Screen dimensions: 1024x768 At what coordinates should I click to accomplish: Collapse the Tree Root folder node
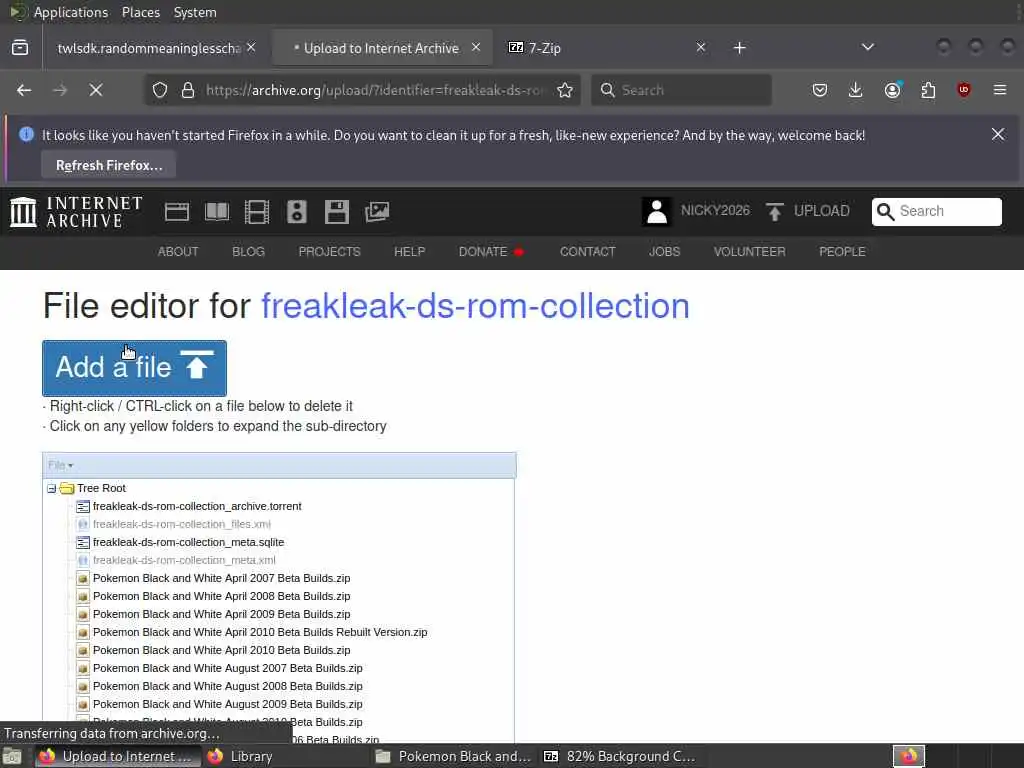(52, 488)
